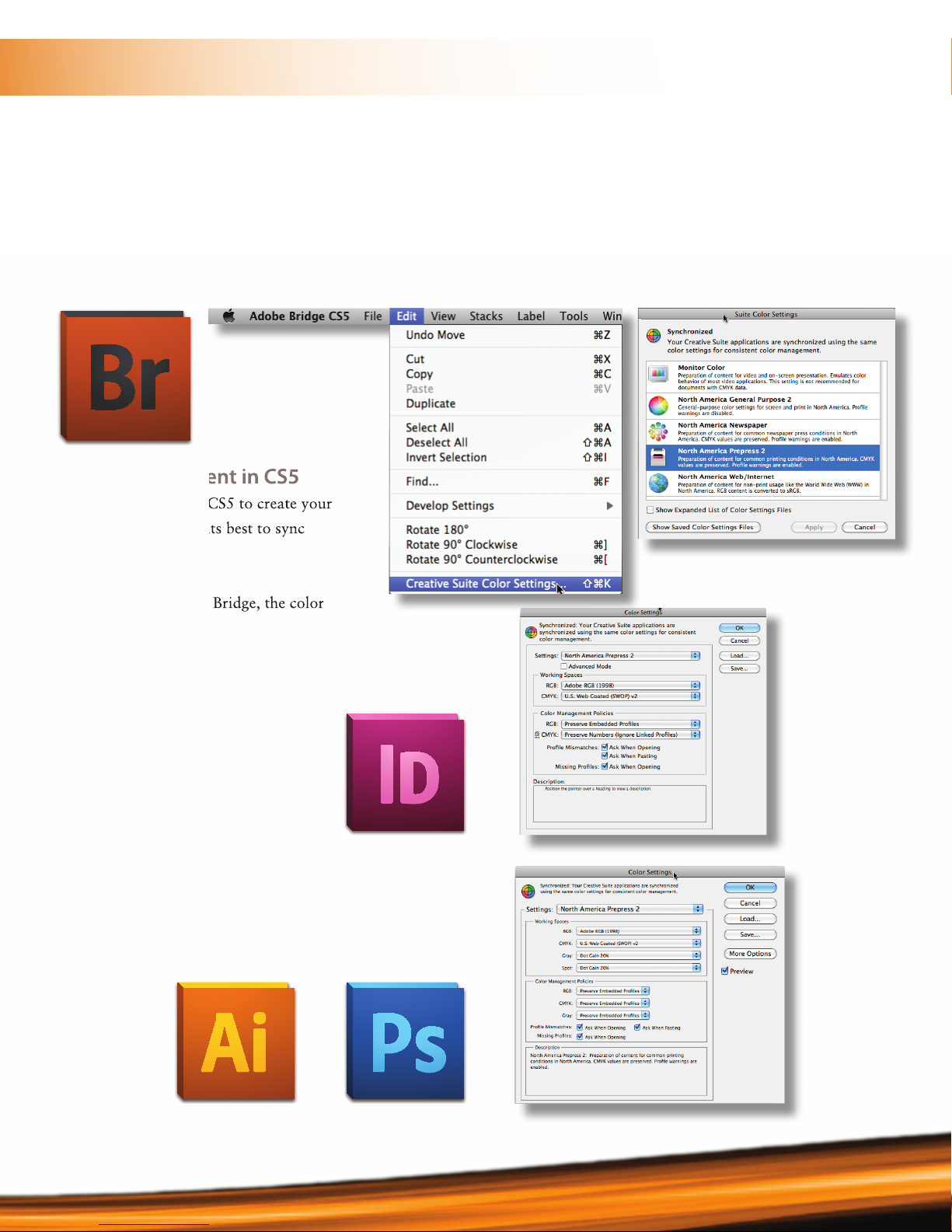This screenshot has height=1232, width=952.
Task: Click the lock icon beside CMYK policy
Action: (536, 735)
